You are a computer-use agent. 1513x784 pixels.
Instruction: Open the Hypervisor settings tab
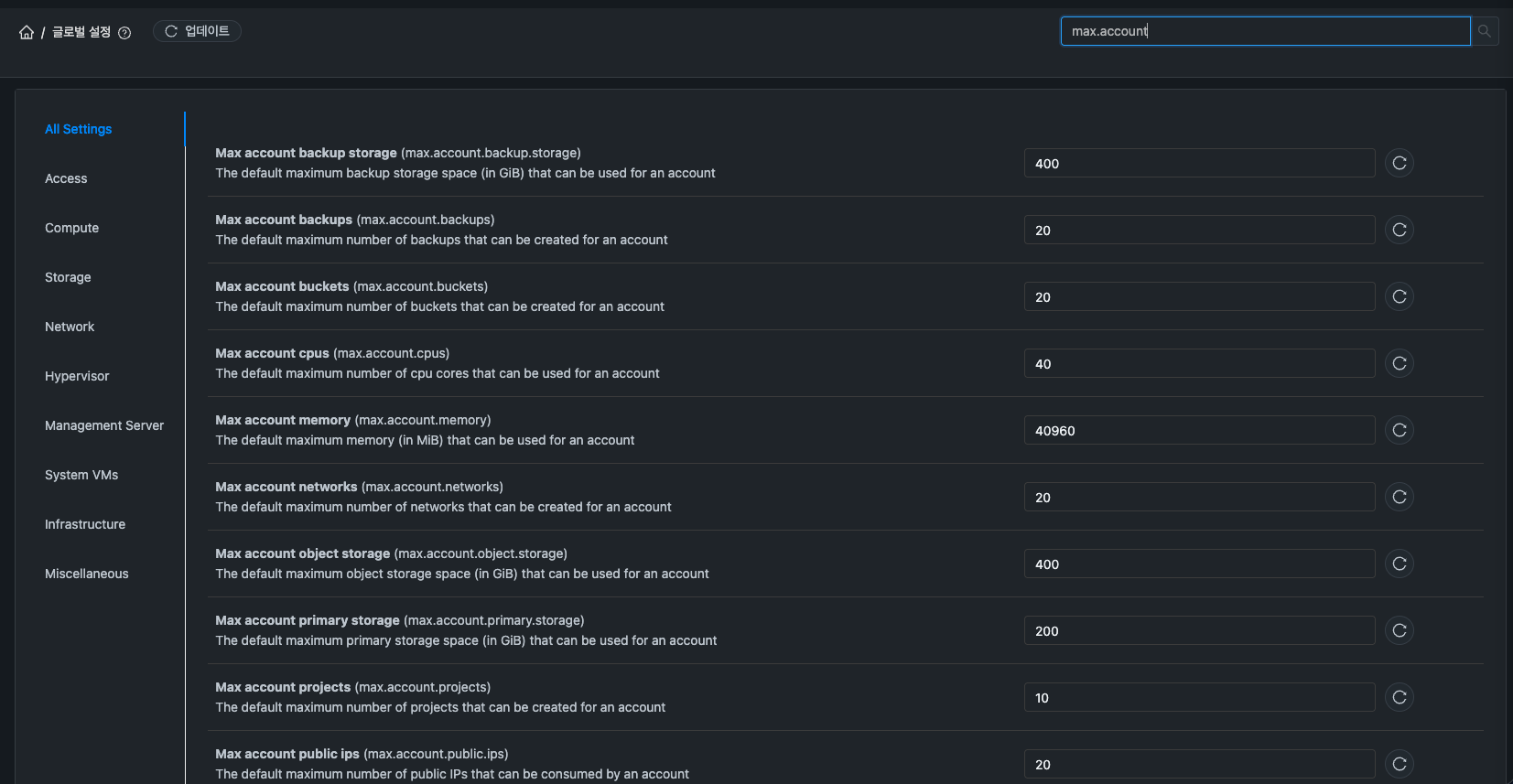pyautogui.click(x=77, y=376)
